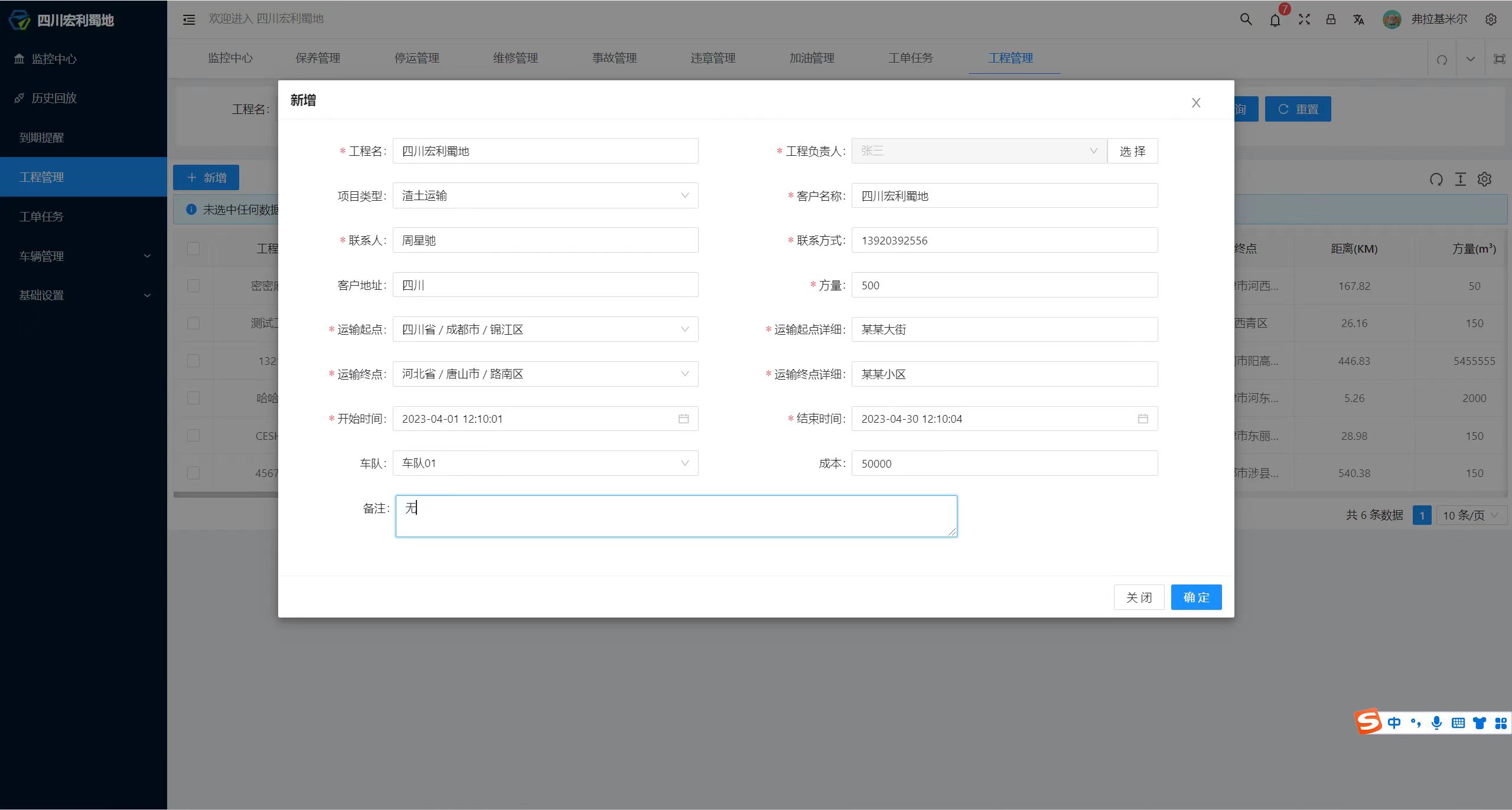Open 项目类型 dropdown showing 渣土运输

[x=545, y=195]
